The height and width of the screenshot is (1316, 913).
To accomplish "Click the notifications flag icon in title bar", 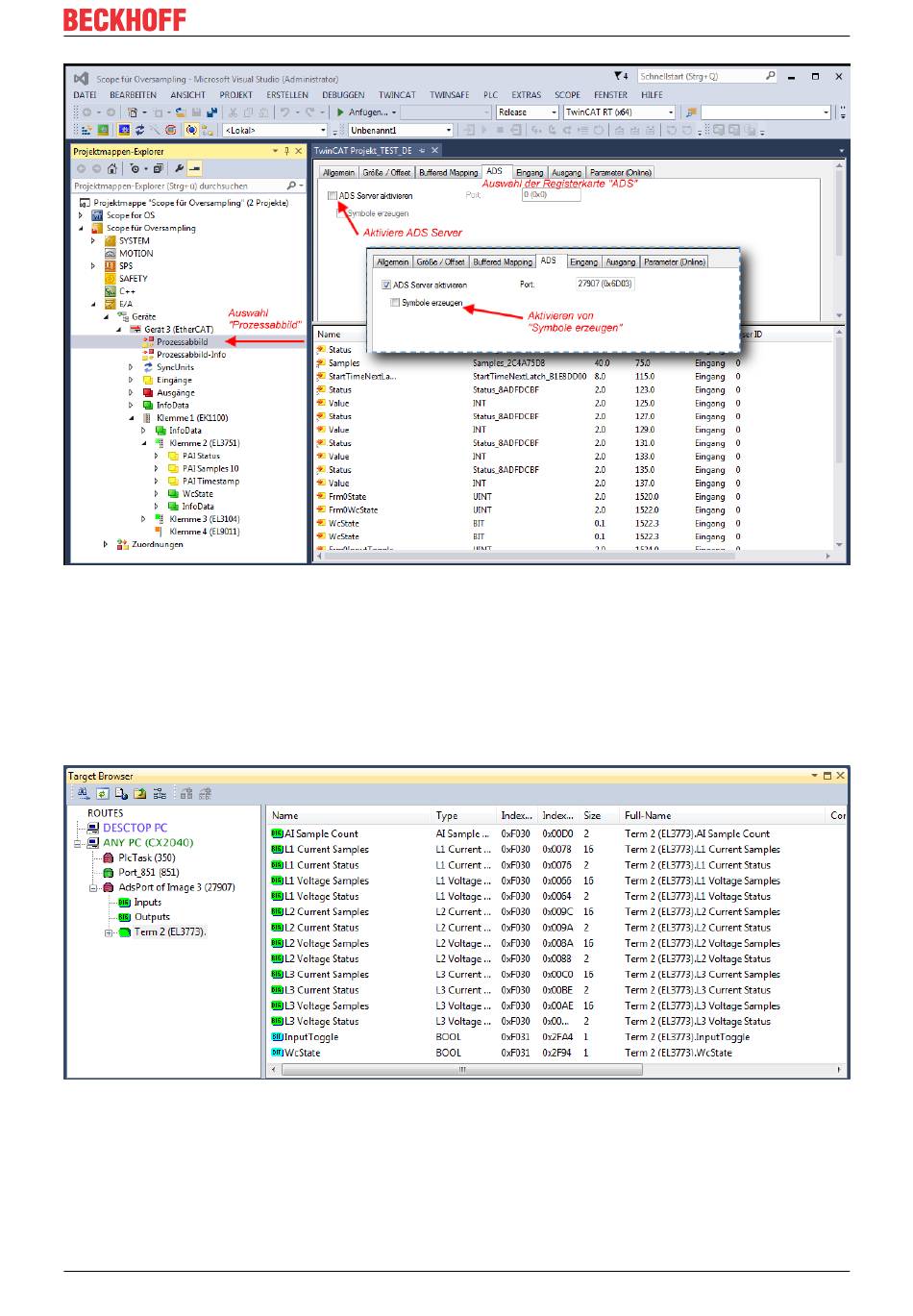I will pyautogui.click(x=620, y=76).
